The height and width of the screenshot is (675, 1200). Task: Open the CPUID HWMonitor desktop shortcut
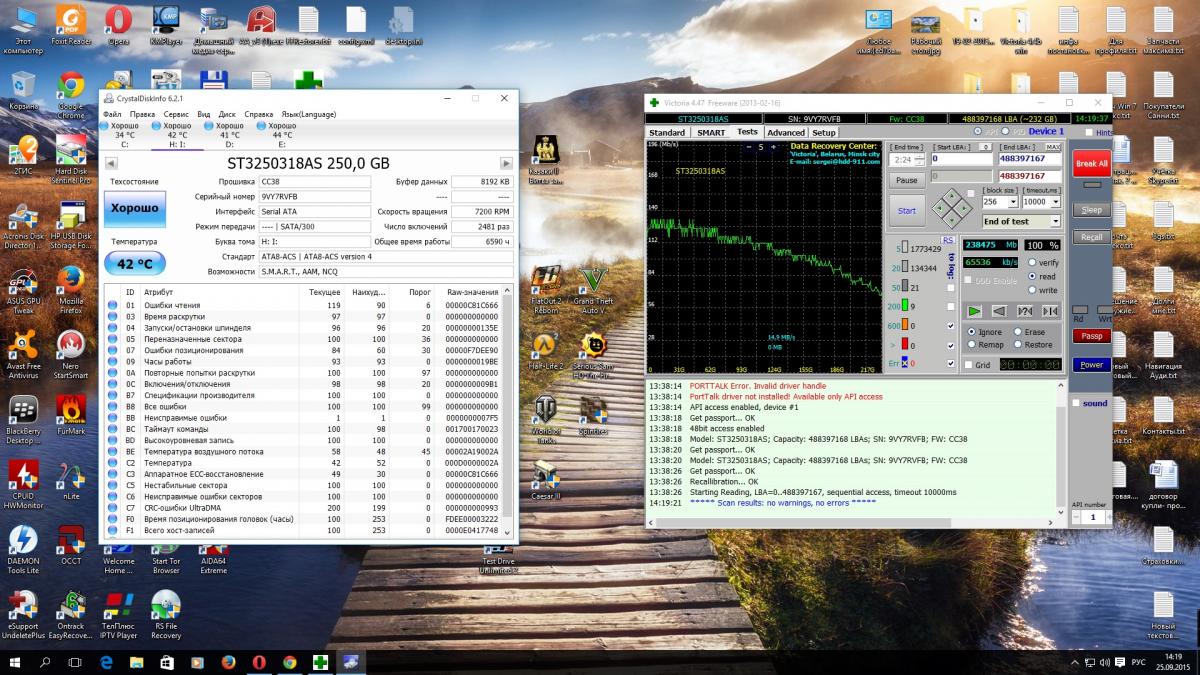(23, 484)
